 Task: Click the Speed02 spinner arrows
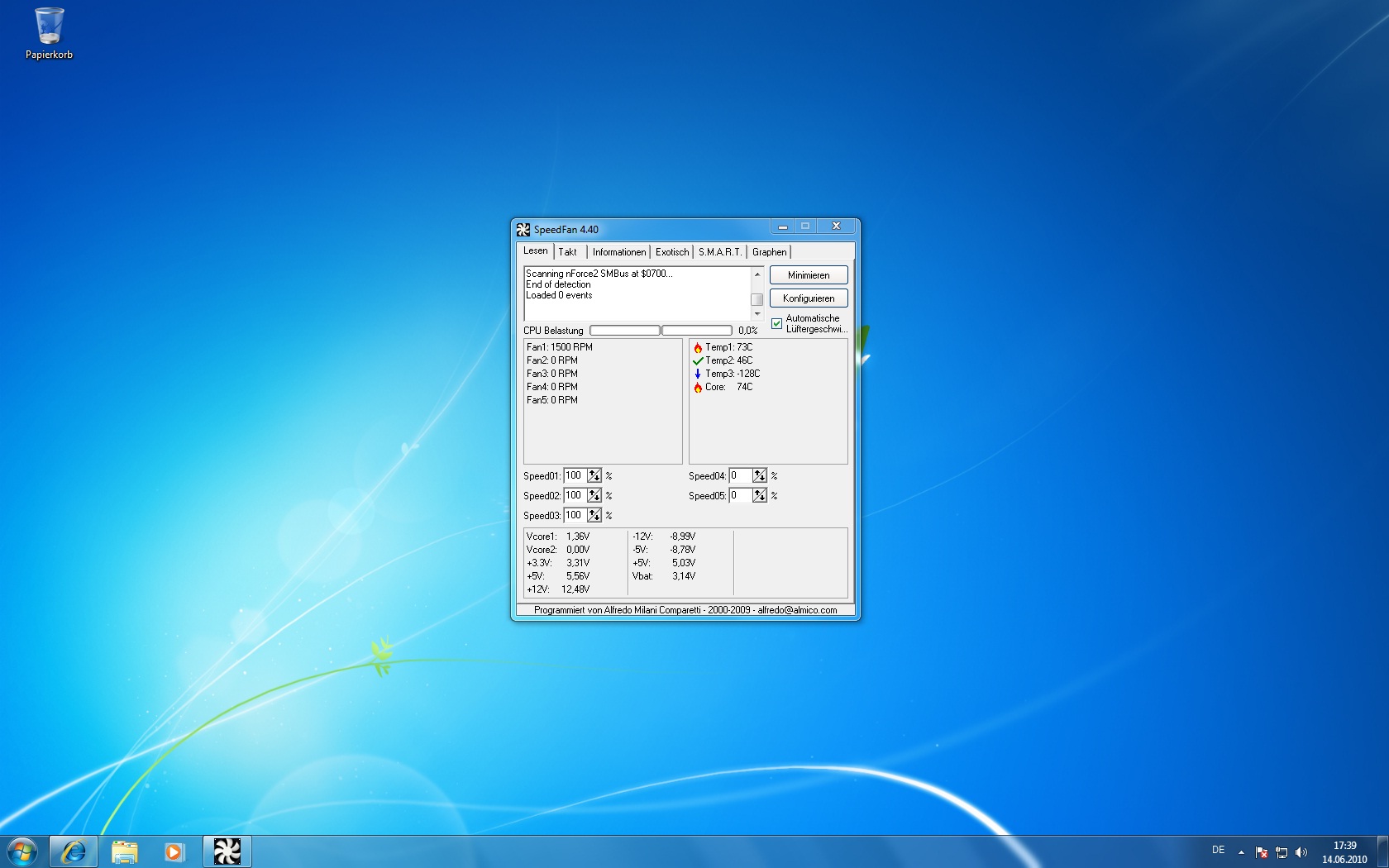tap(594, 495)
